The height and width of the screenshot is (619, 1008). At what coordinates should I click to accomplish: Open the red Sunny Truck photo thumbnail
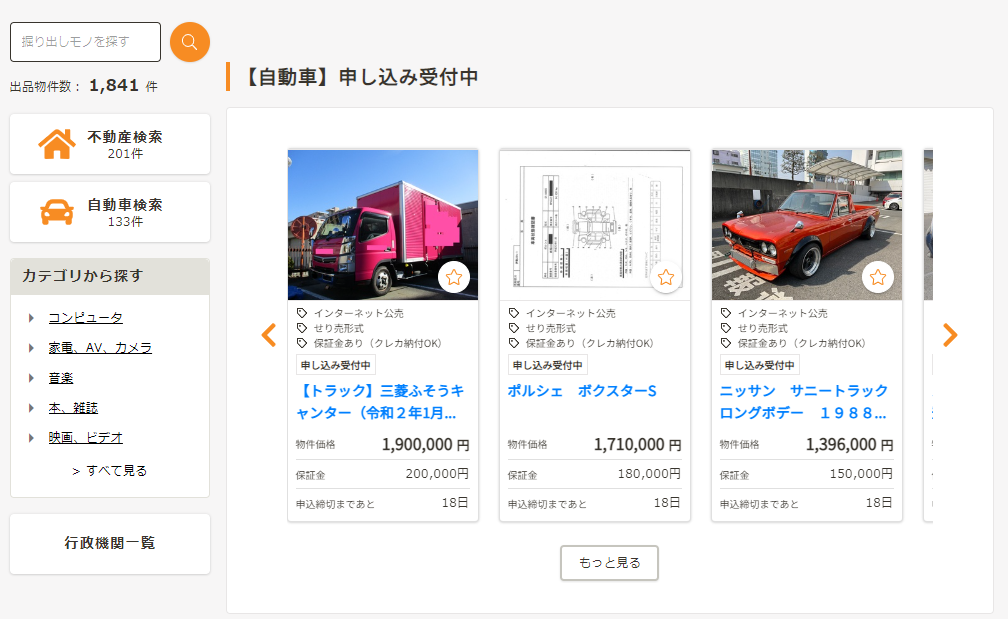pos(807,224)
